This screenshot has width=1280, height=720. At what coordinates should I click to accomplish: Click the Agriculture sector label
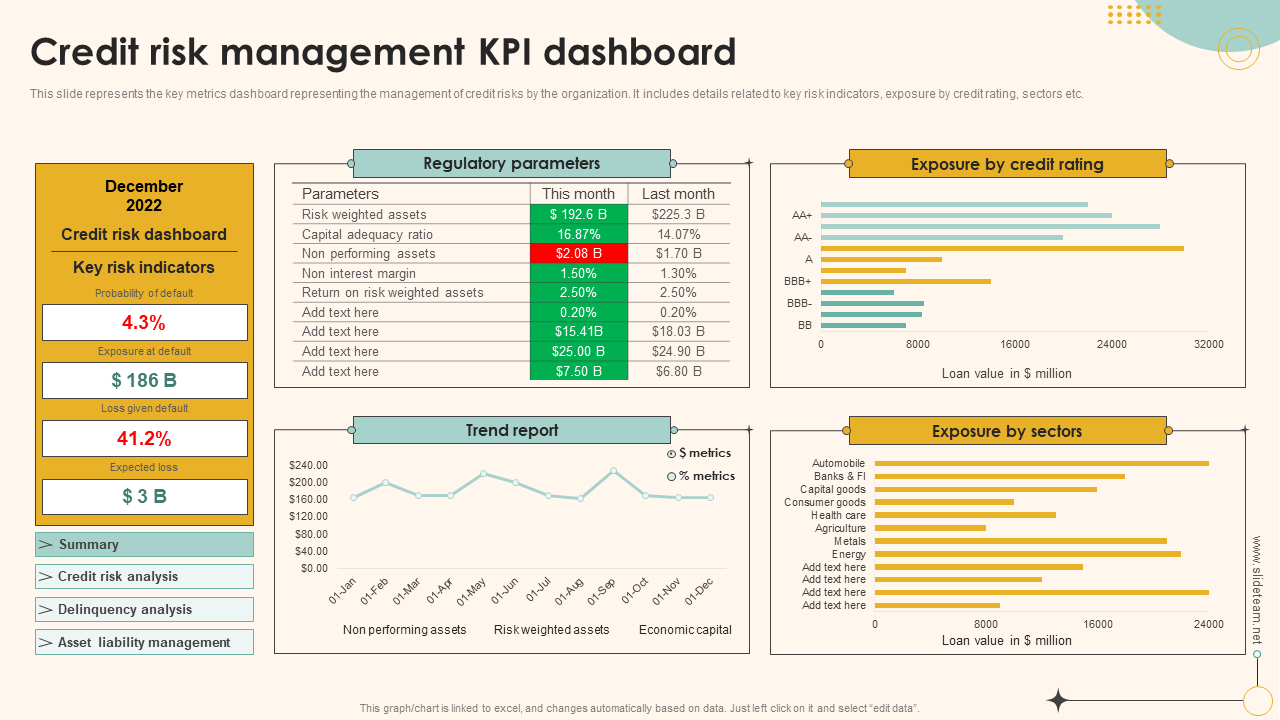click(x=841, y=528)
